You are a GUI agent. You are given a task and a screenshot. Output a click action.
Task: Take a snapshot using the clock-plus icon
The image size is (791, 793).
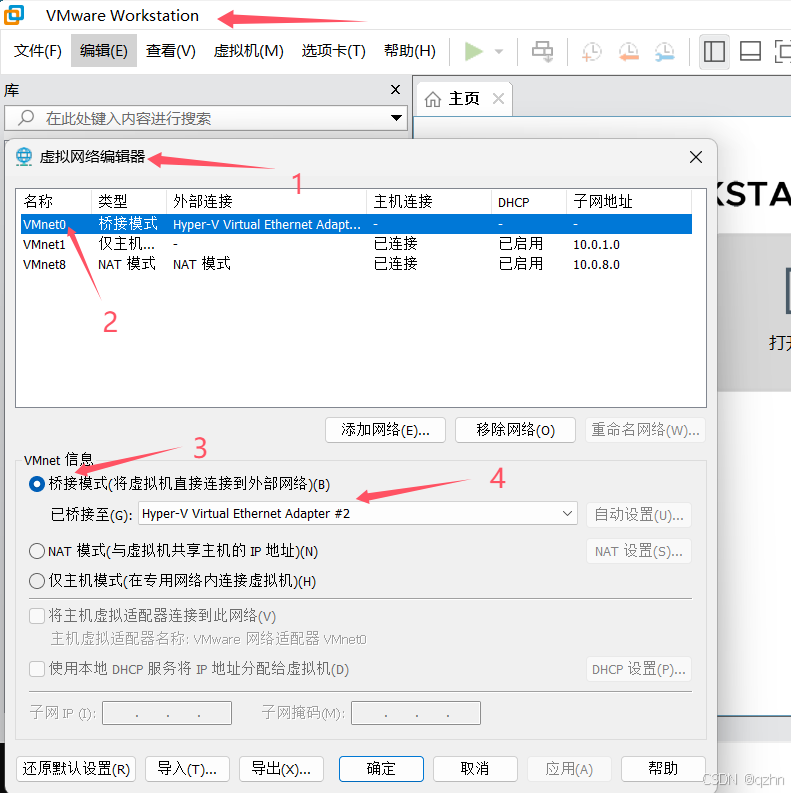591,52
